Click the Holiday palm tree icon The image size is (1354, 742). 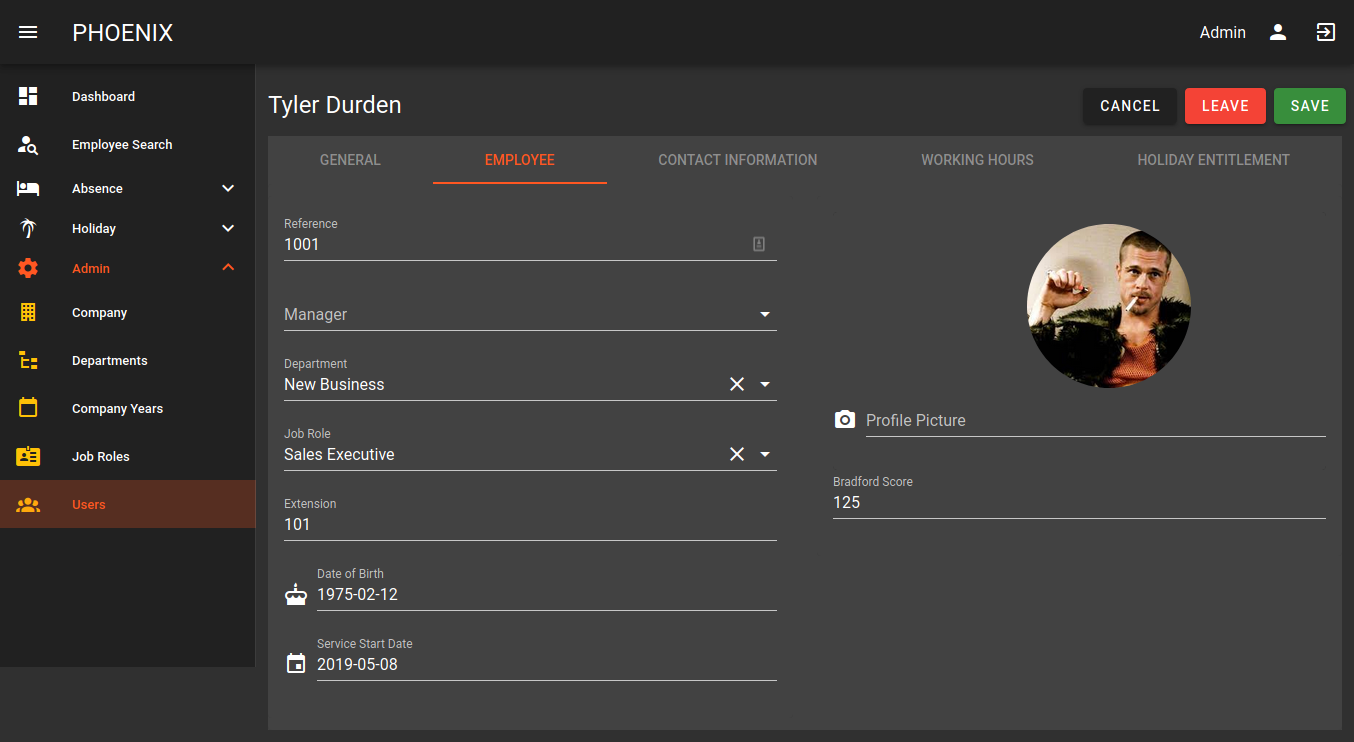(28, 228)
